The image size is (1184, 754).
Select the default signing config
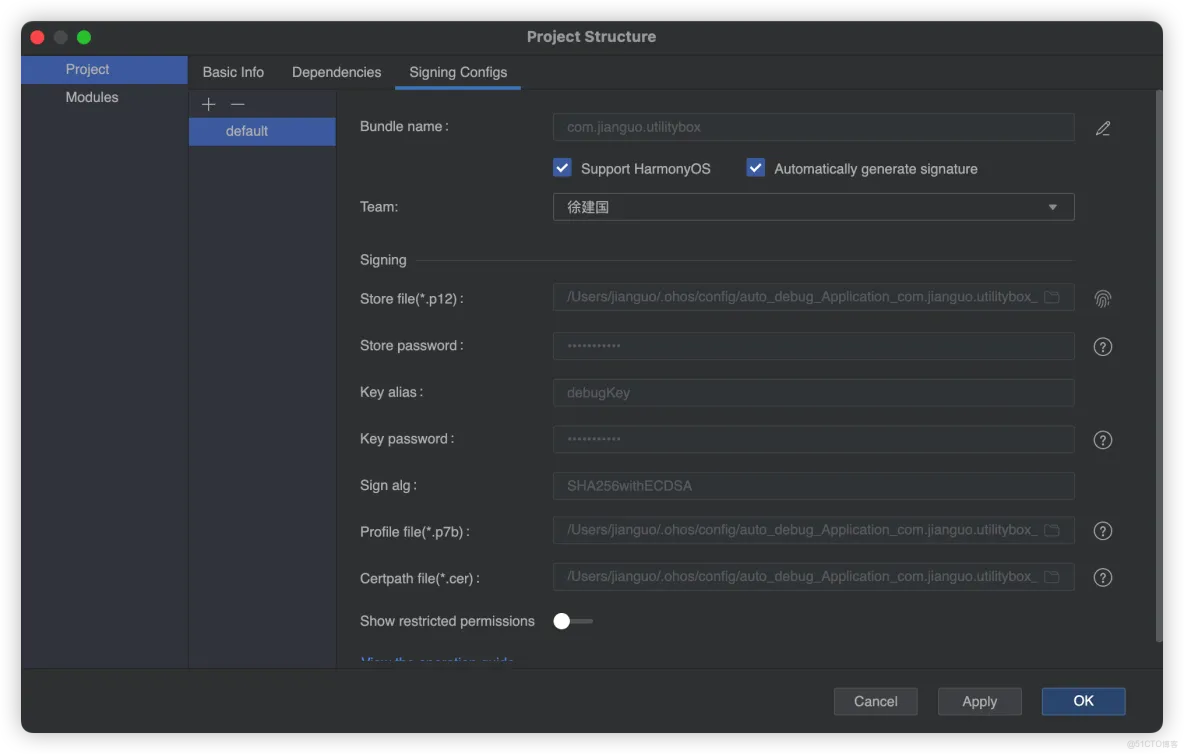(262, 131)
